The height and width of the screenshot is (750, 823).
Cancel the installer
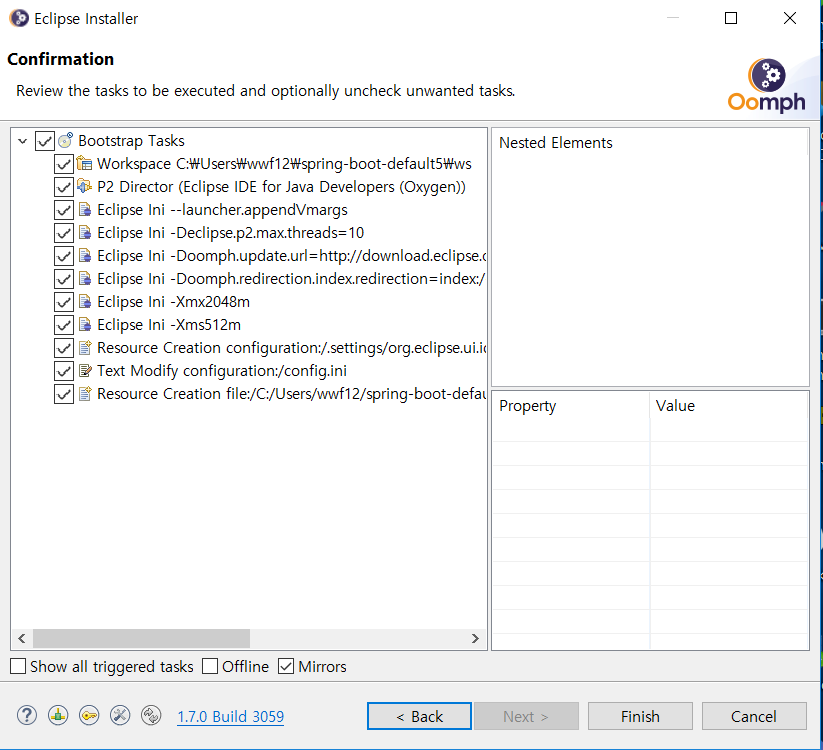(x=754, y=716)
